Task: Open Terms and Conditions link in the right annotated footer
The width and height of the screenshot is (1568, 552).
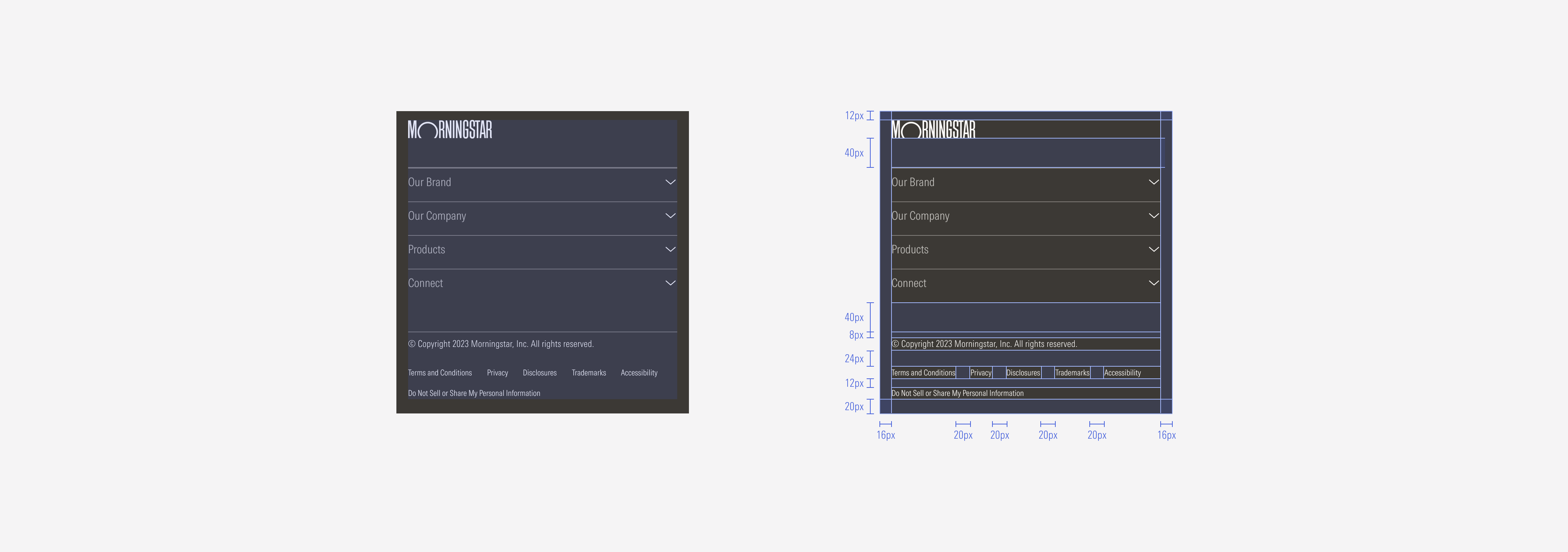Action: tap(923, 373)
